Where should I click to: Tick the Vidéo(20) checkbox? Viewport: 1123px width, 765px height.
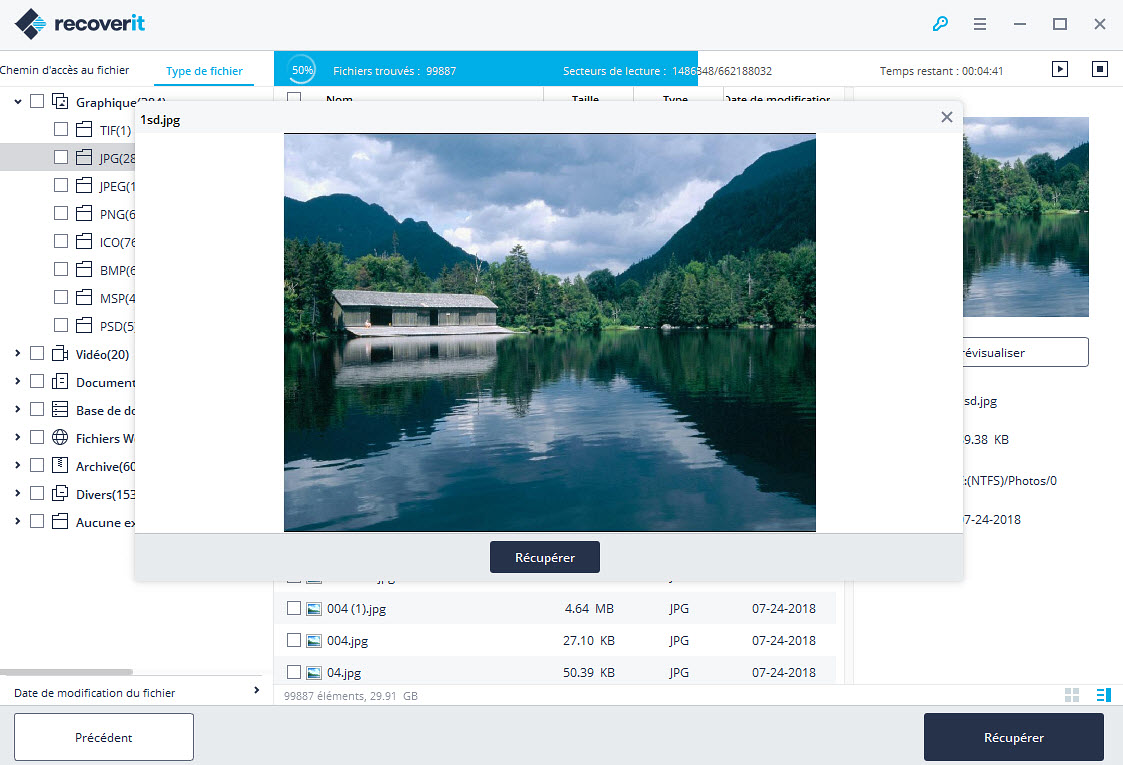tap(37, 353)
